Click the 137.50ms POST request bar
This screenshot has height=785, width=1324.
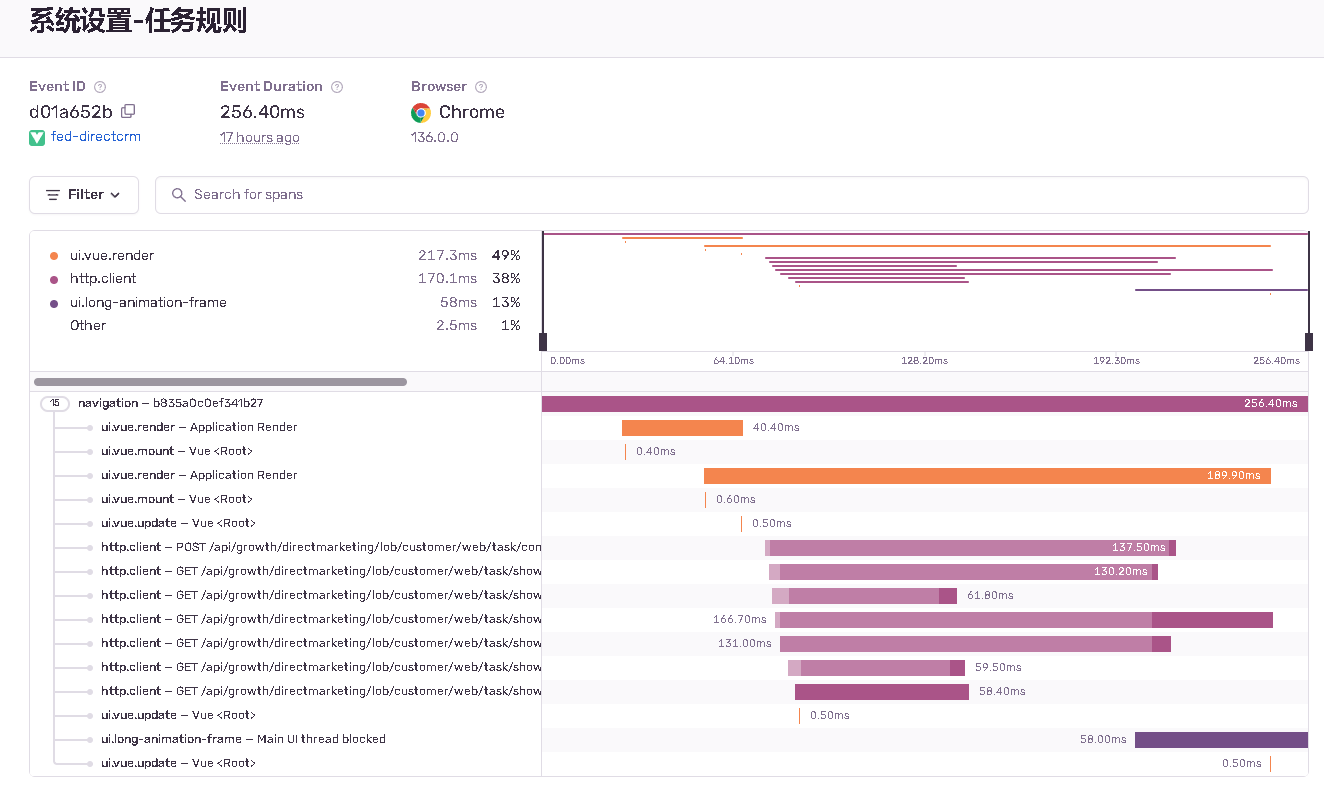point(970,548)
